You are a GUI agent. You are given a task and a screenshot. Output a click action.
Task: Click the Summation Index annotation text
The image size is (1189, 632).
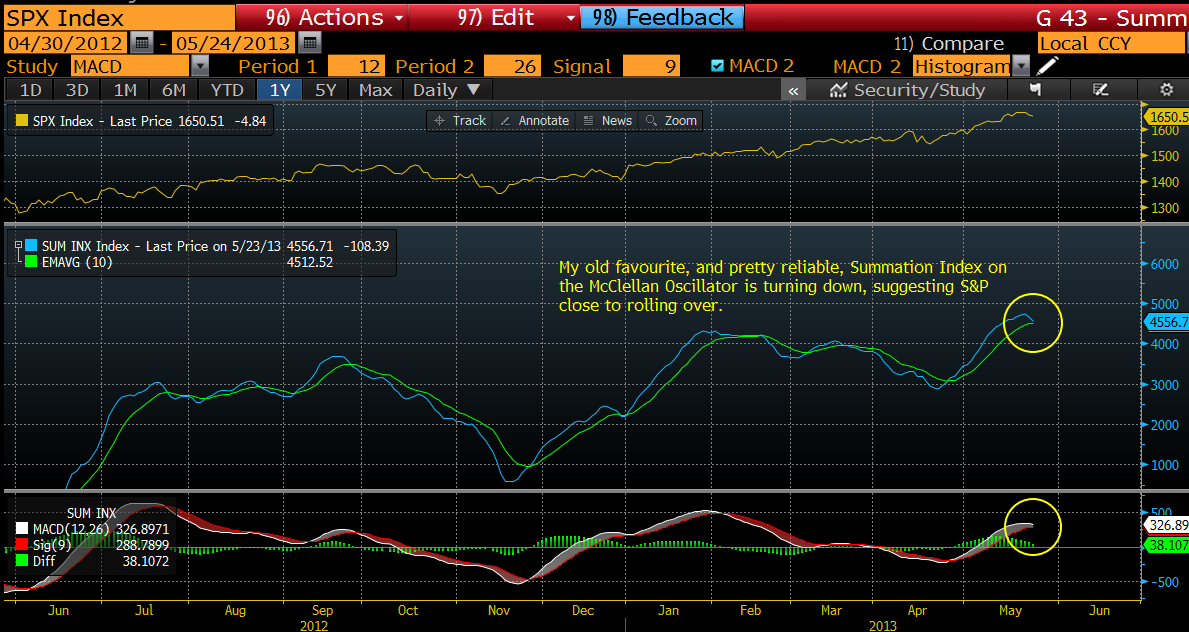point(784,286)
